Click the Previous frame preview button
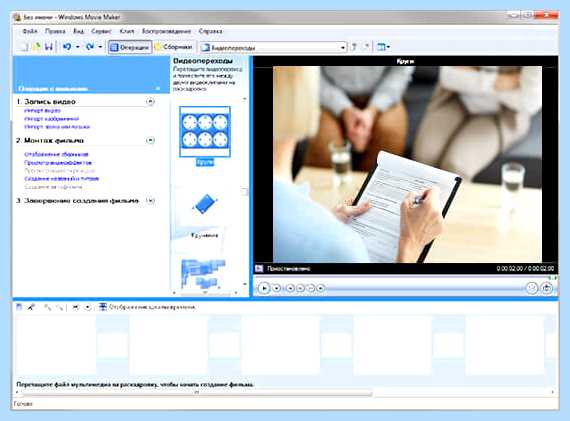 coord(300,288)
